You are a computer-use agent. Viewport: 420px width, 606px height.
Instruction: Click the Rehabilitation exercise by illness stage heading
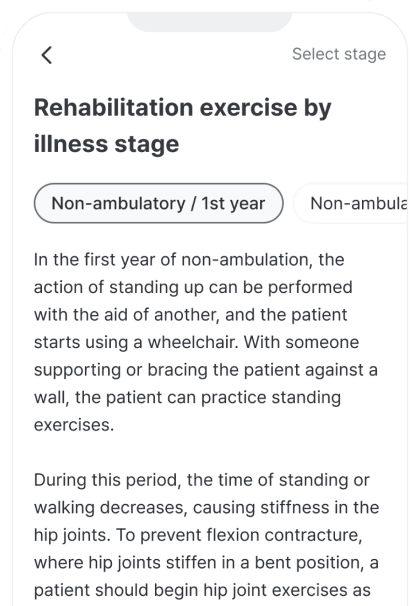click(183, 125)
